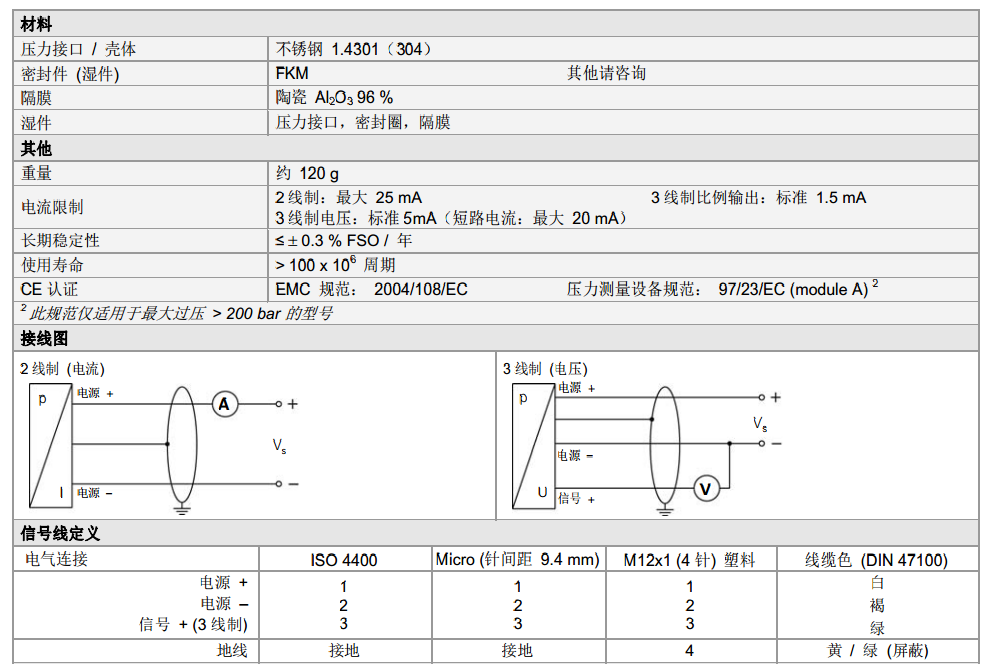Viewport: 989px width, 664px height.
Task: Select the 压力接口 / 壳体 row label
Action: pos(78,49)
